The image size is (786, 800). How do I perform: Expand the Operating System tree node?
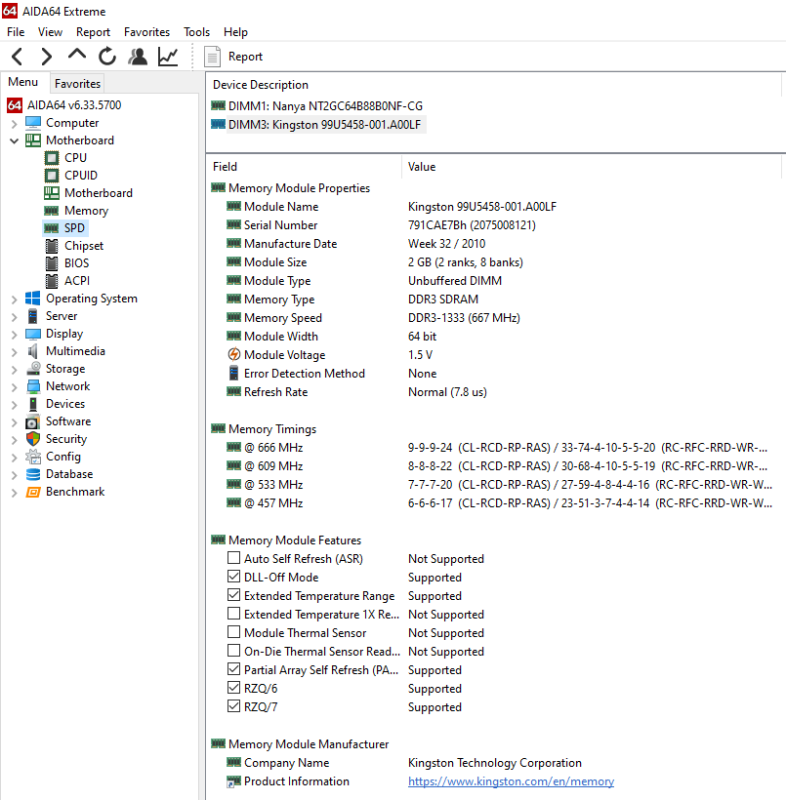14,299
